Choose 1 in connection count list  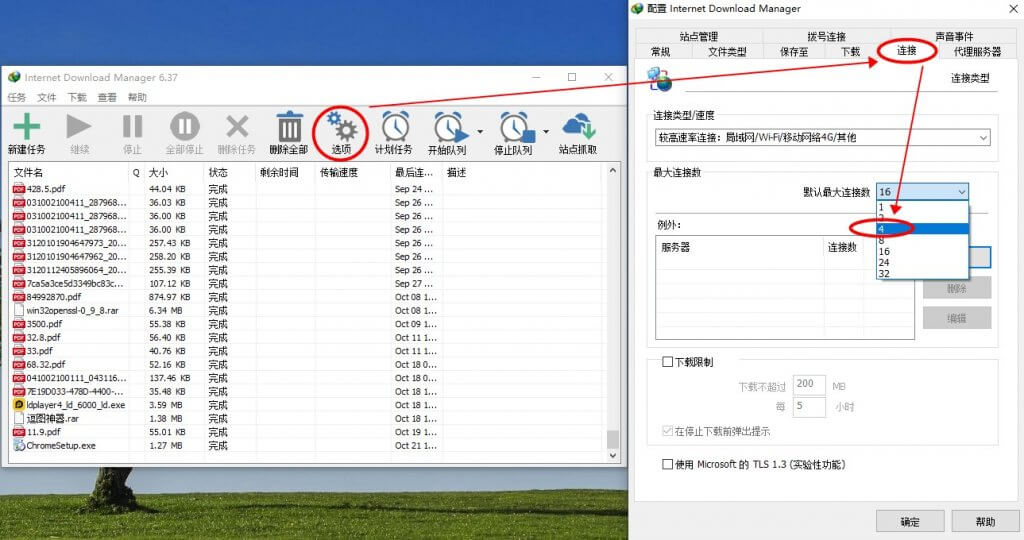922,207
